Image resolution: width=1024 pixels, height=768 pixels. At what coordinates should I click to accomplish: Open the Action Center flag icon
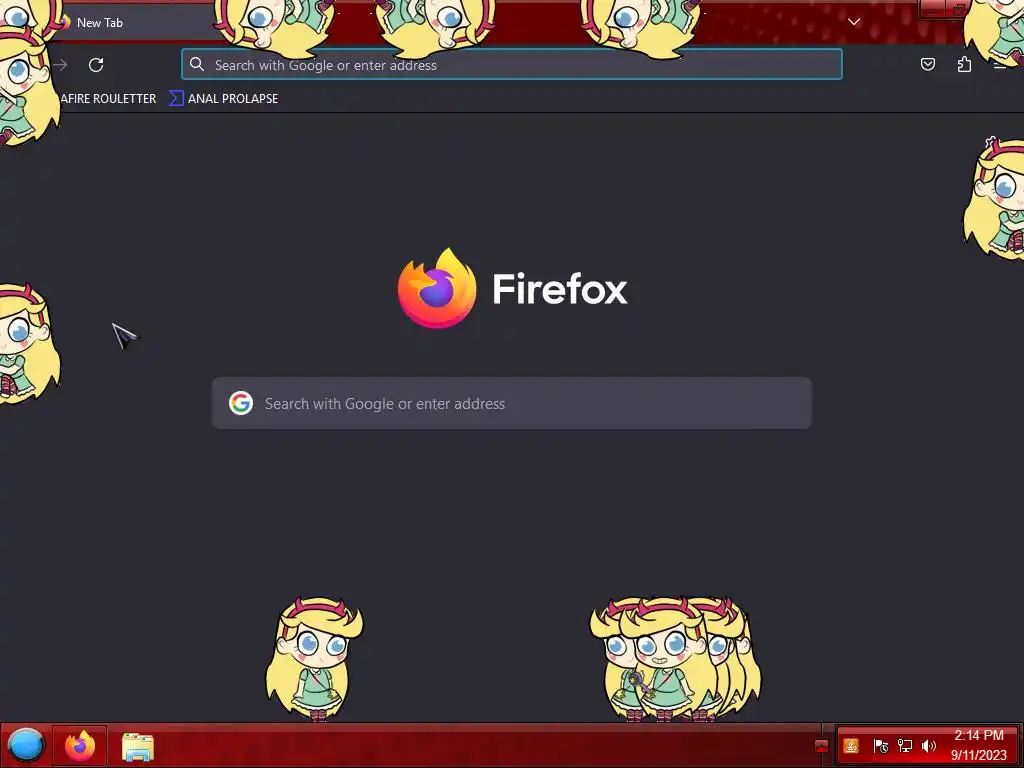tap(880, 746)
